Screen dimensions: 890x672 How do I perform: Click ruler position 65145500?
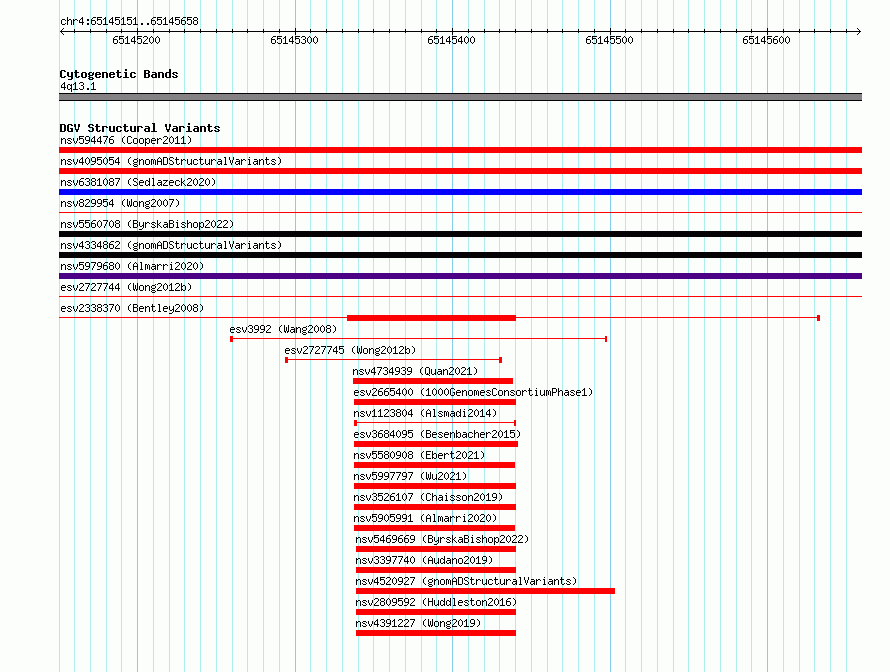pyautogui.click(x=609, y=40)
